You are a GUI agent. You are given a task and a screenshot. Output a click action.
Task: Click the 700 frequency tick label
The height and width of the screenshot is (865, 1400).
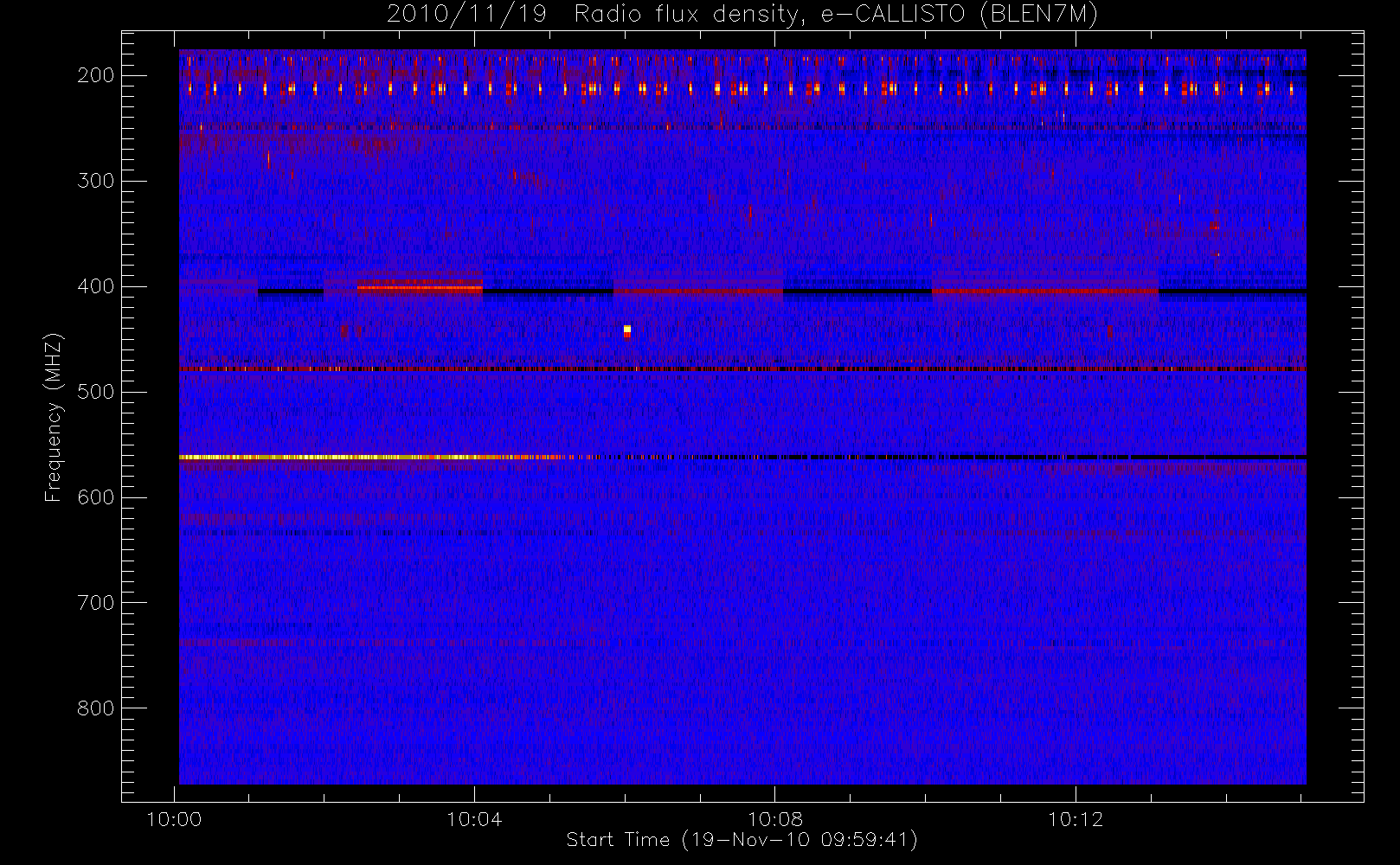tap(96, 603)
